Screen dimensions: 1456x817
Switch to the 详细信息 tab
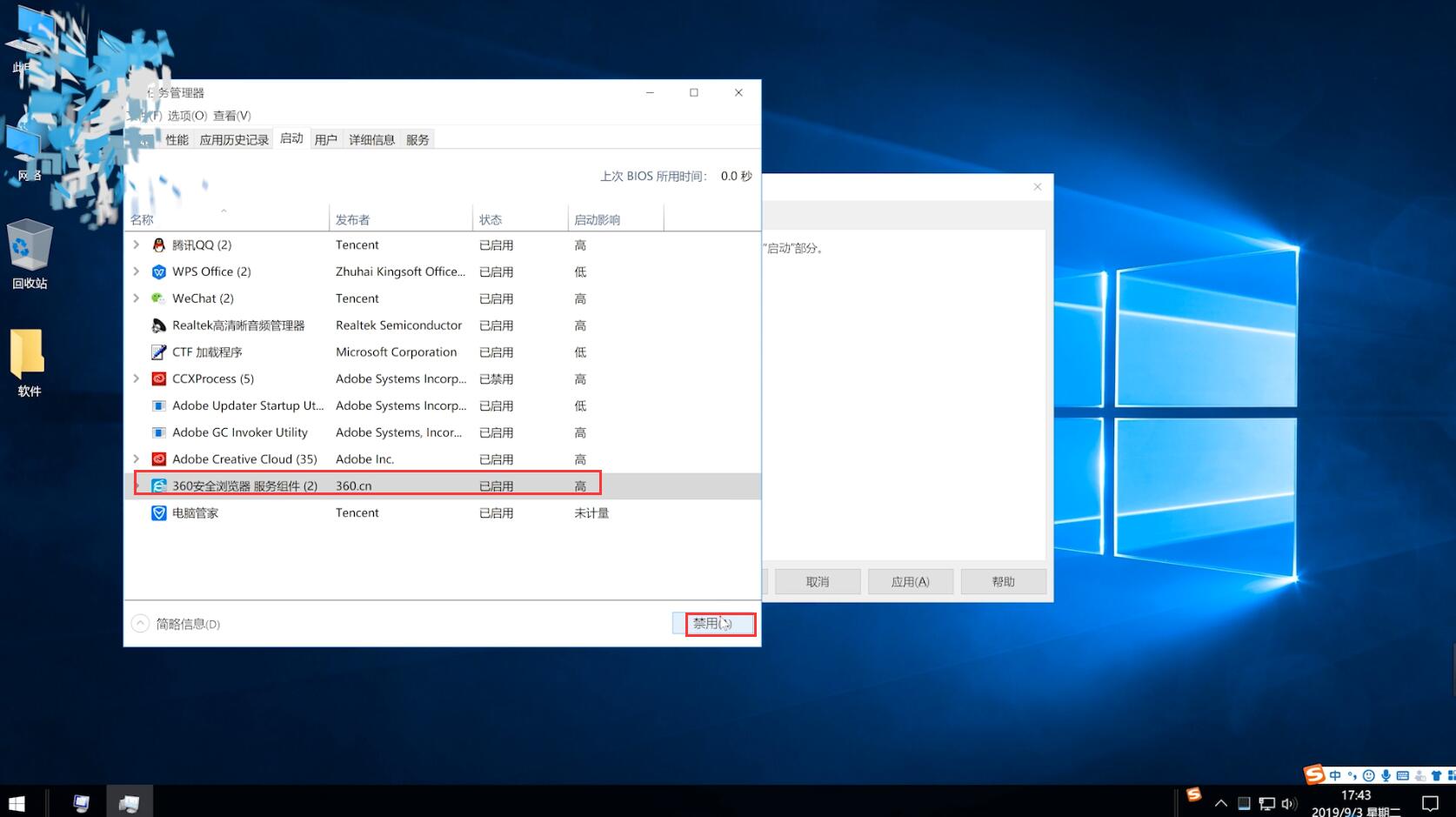point(371,140)
